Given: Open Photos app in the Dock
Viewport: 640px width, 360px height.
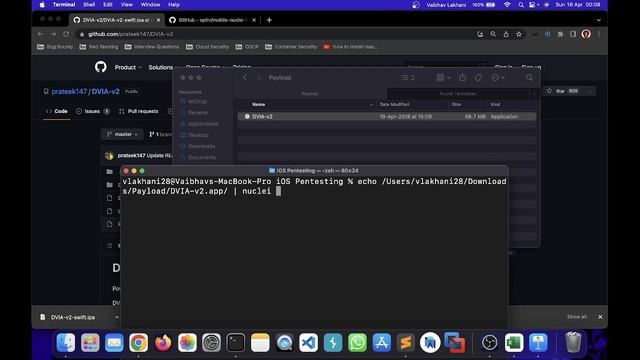Looking at the screenshot, I should pyautogui.click(x=187, y=342).
